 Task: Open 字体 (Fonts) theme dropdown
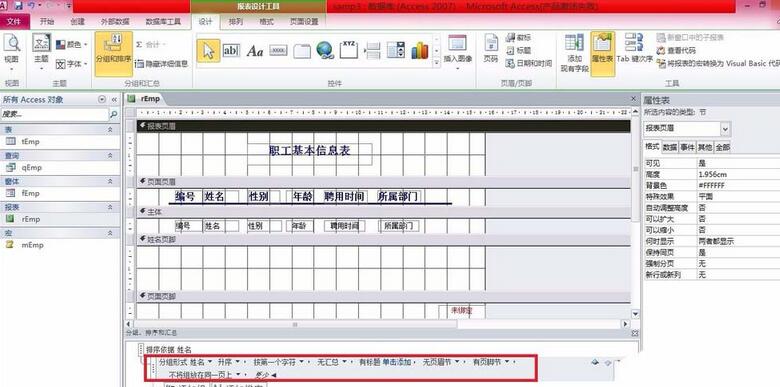72,64
